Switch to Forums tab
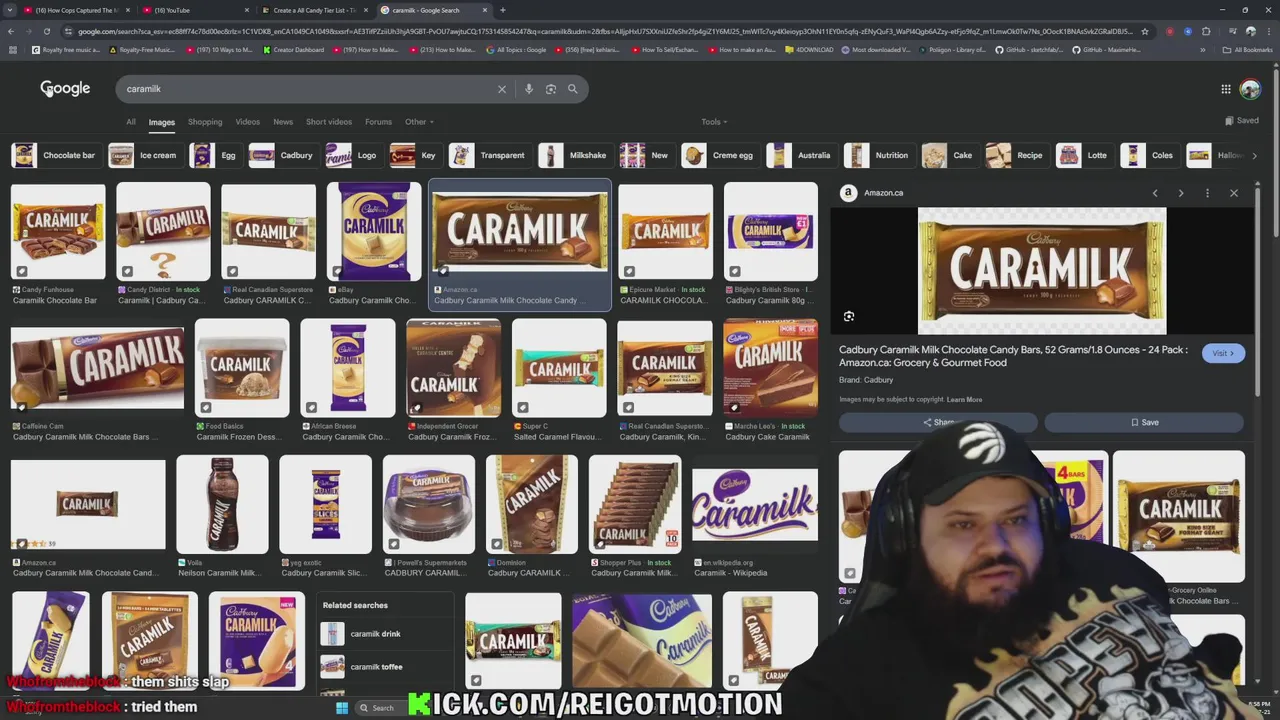Screen dimensions: 1280x720 [378, 122]
